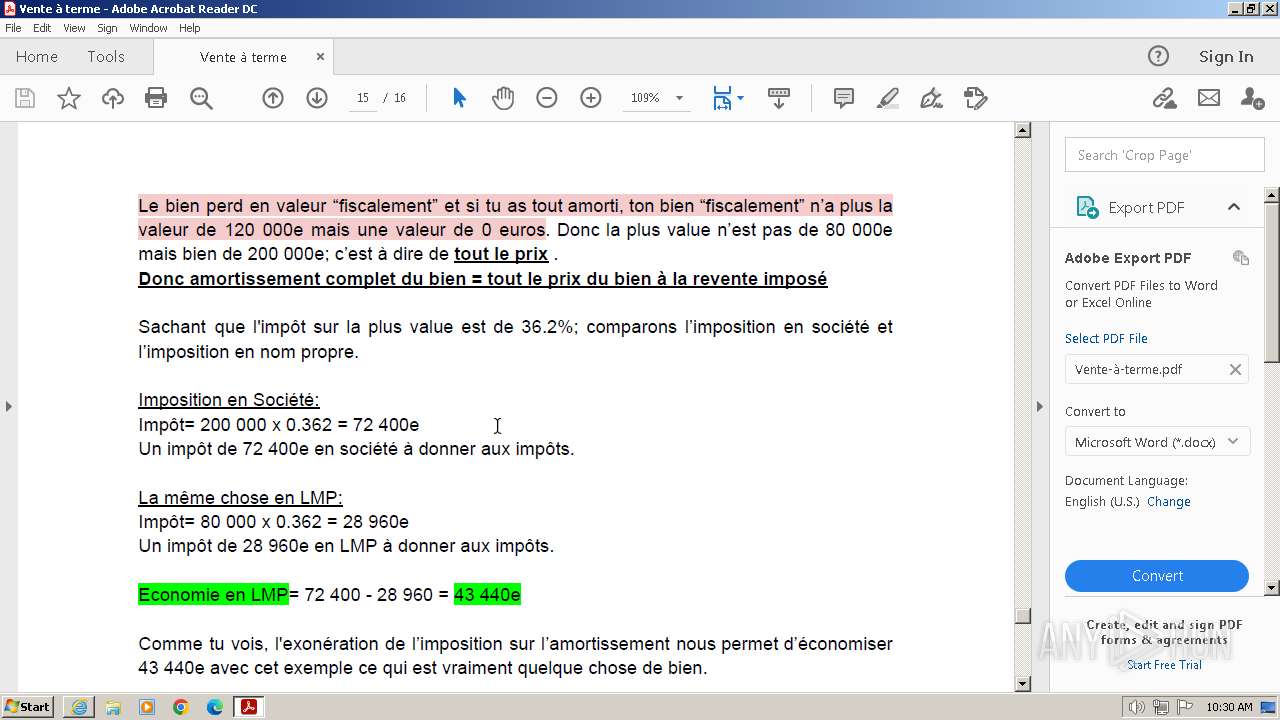Switch to the Home tab
This screenshot has height=720, width=1280.
point(37,57)
